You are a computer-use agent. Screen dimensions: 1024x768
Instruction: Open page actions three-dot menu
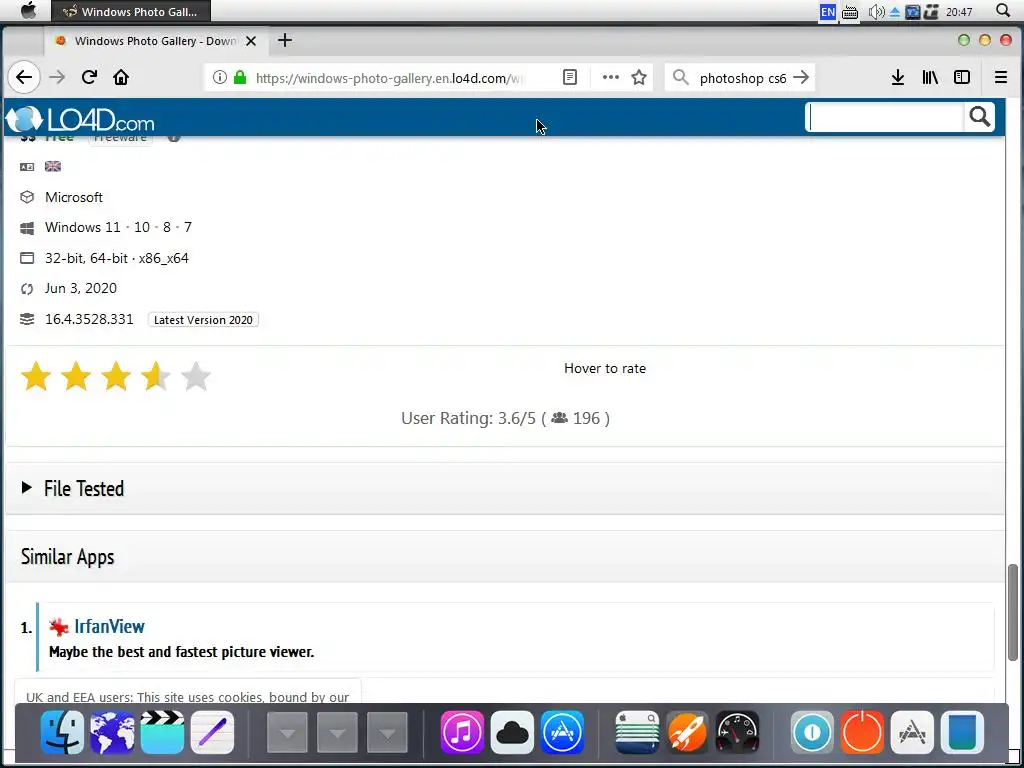(x=611, y=78)
